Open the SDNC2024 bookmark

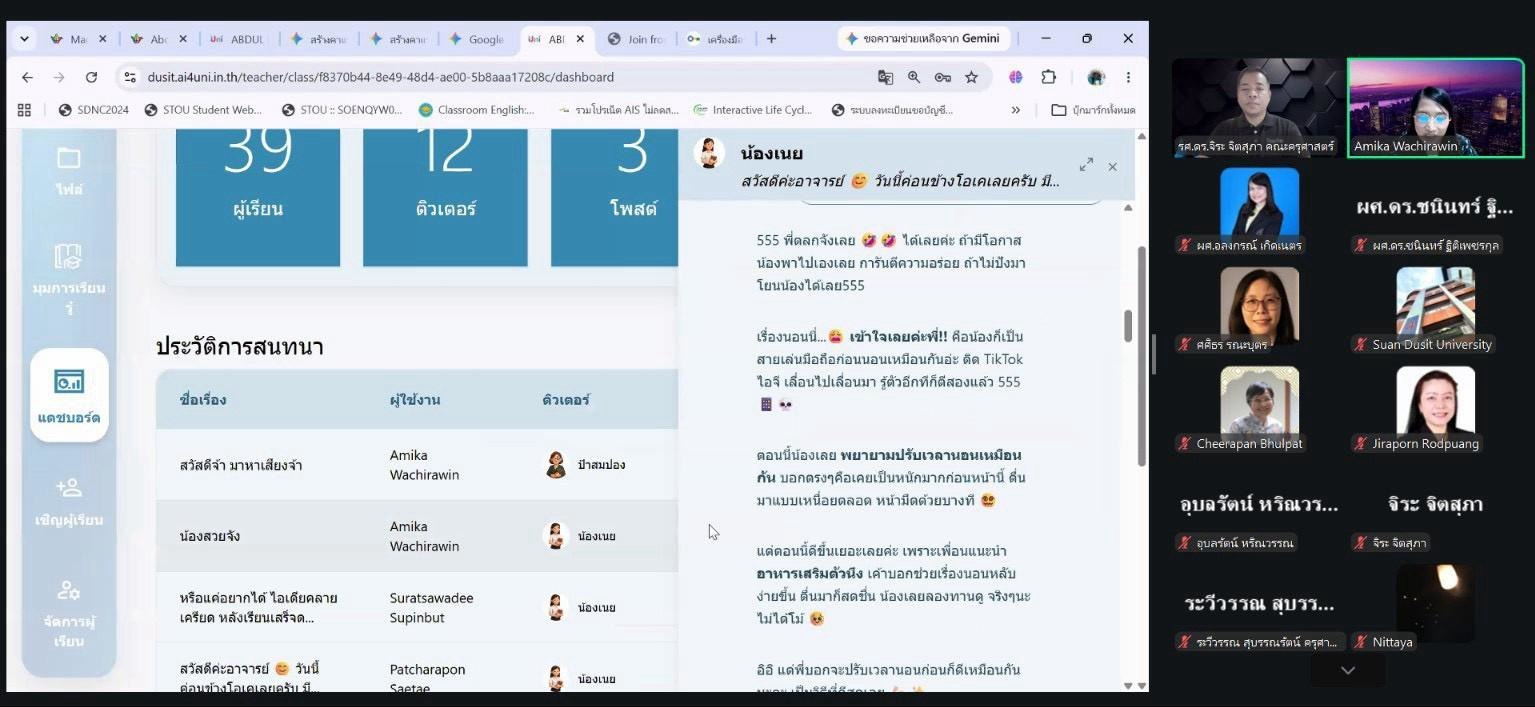(94, 110)
